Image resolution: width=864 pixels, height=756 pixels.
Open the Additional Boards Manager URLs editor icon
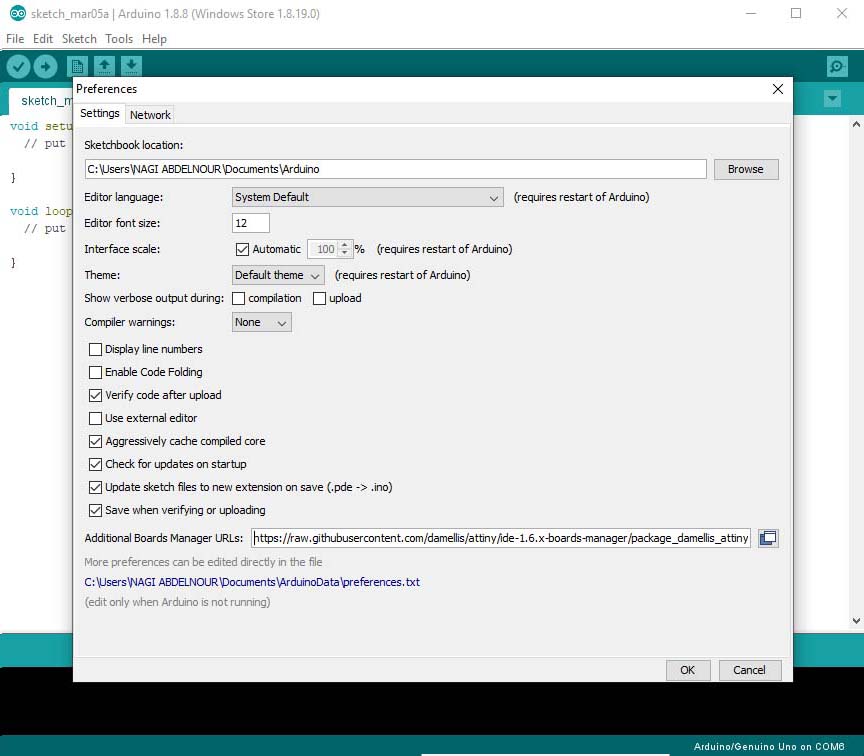pos(768,538)
